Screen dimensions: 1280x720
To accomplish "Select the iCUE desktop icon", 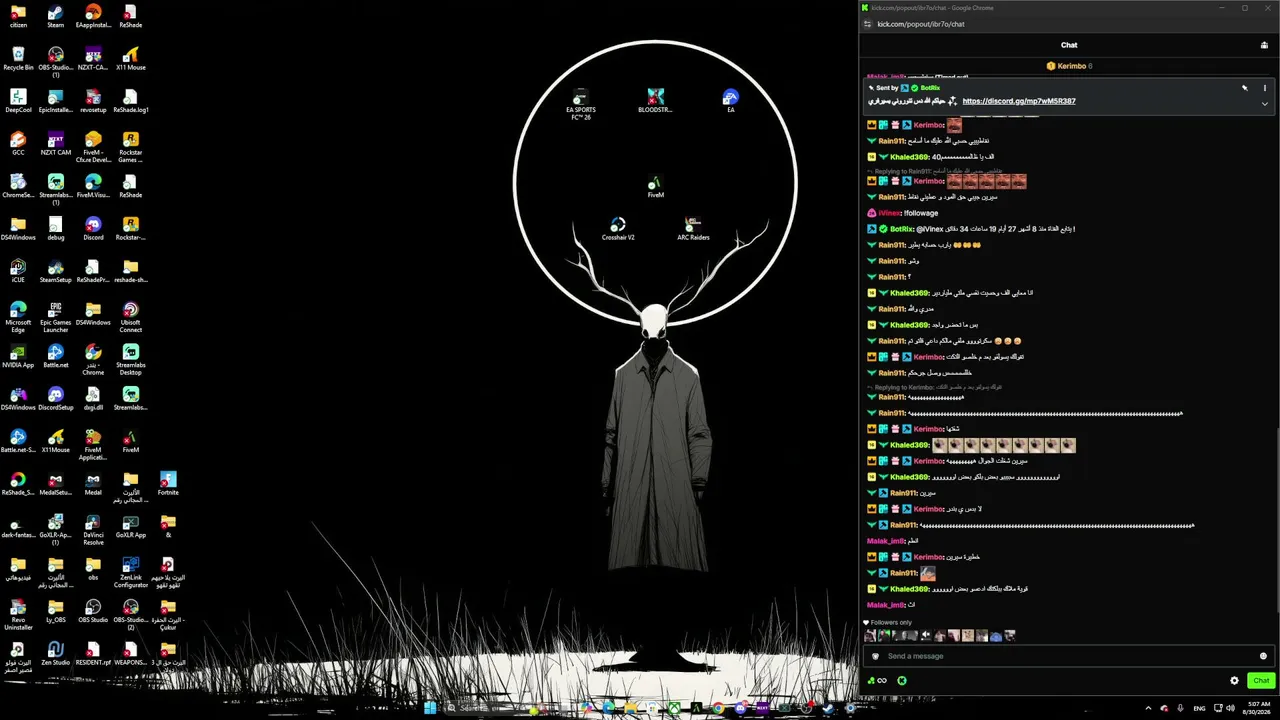I will [x=18, y=272].
